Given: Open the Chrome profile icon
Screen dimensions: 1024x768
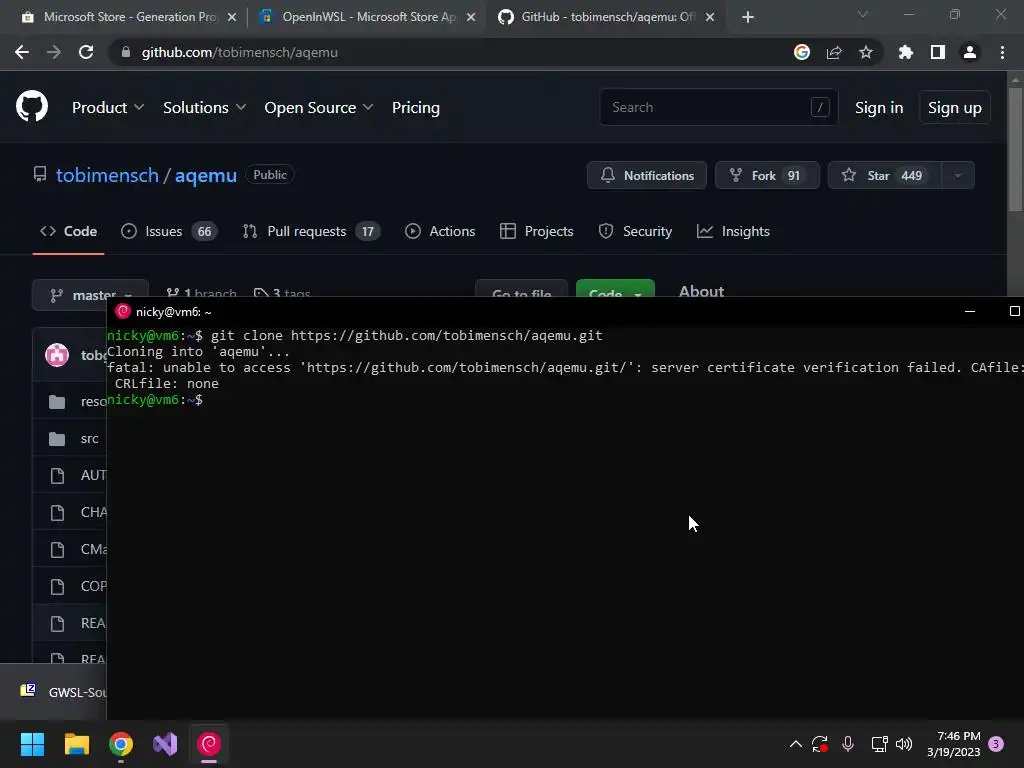Looking at the screenshot, I should click(969, 52).
